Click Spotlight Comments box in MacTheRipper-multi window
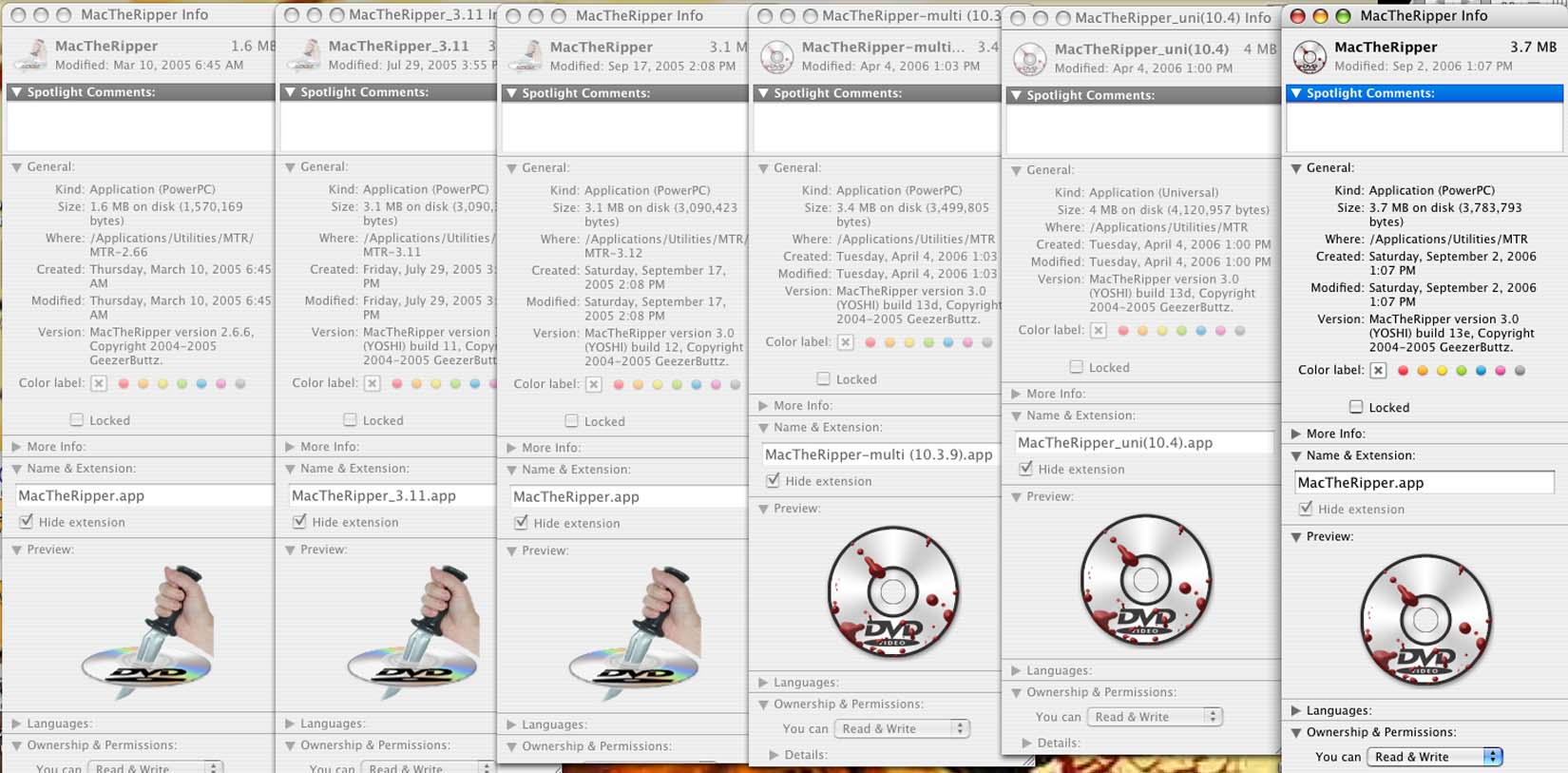Screen dimensions: 1568x773 875,127
